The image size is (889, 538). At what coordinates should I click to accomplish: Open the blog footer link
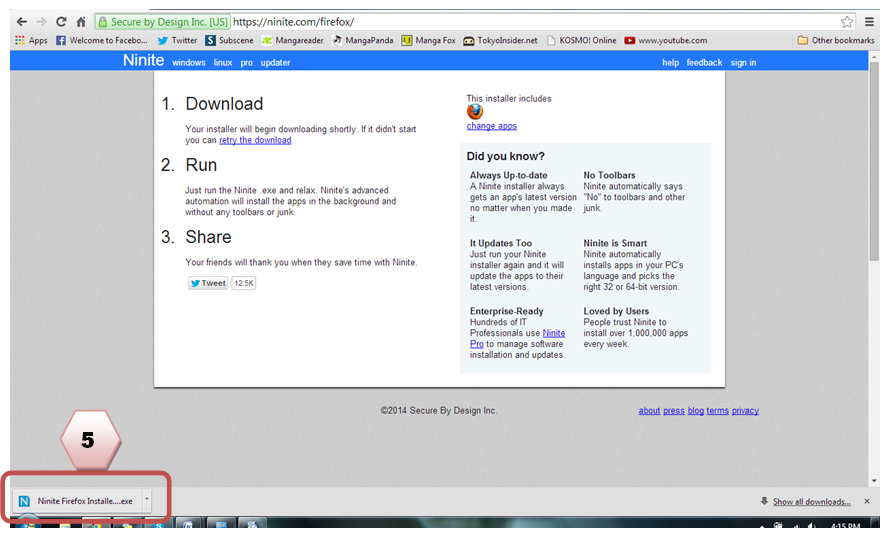696,410
